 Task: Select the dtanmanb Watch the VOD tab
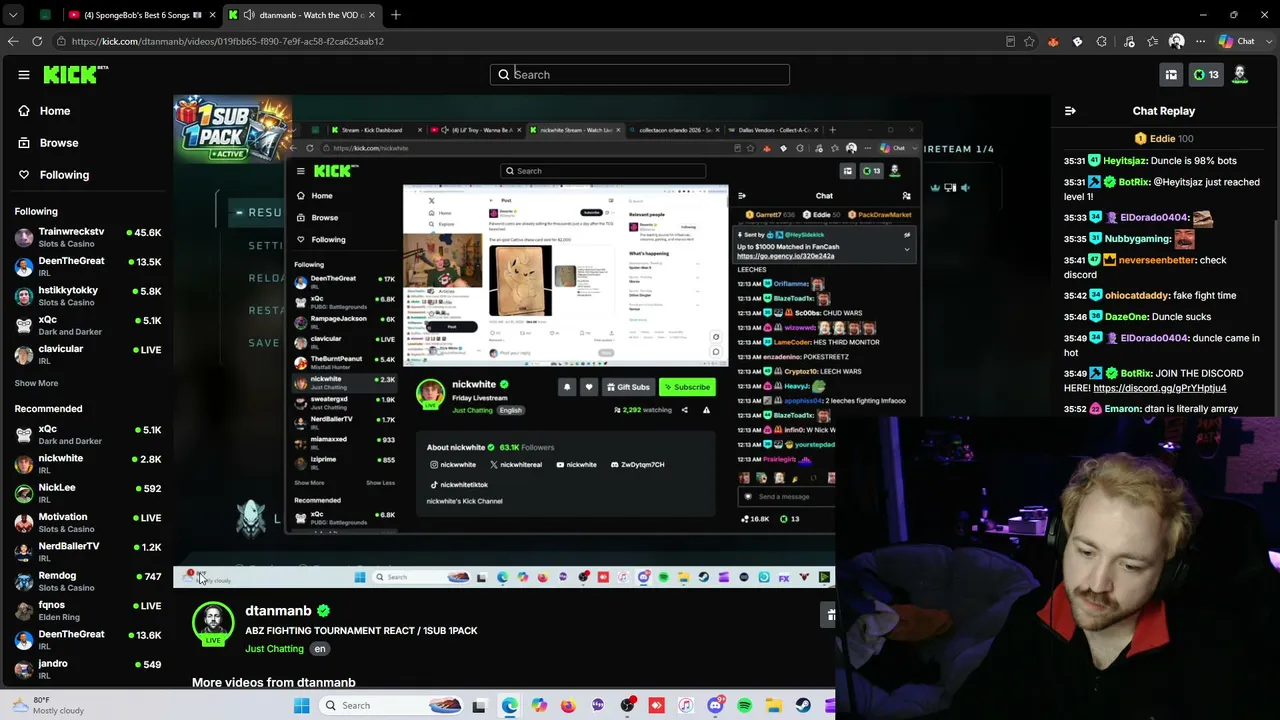coord(300,15)
